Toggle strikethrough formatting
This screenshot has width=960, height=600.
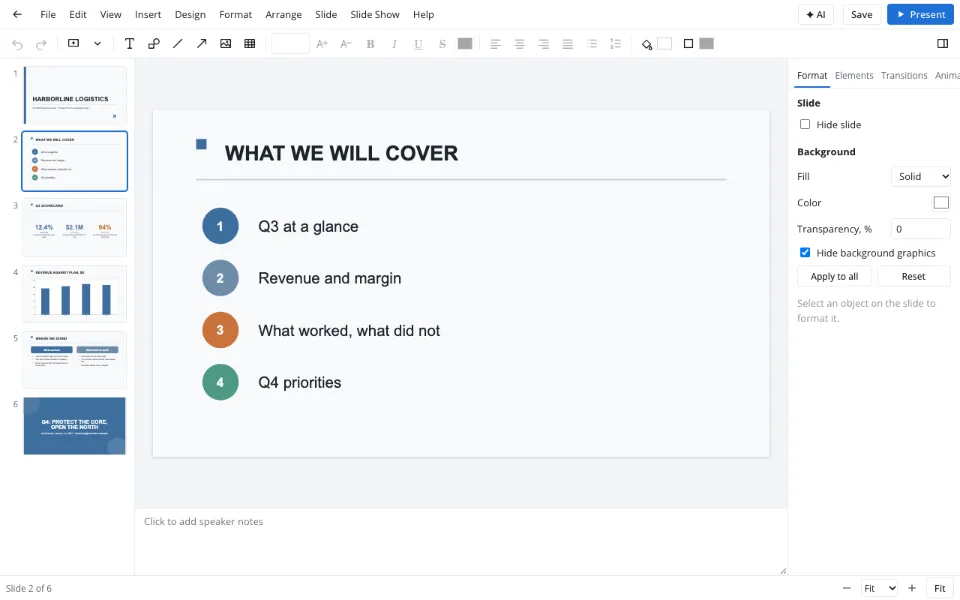(x=442, y=43)
